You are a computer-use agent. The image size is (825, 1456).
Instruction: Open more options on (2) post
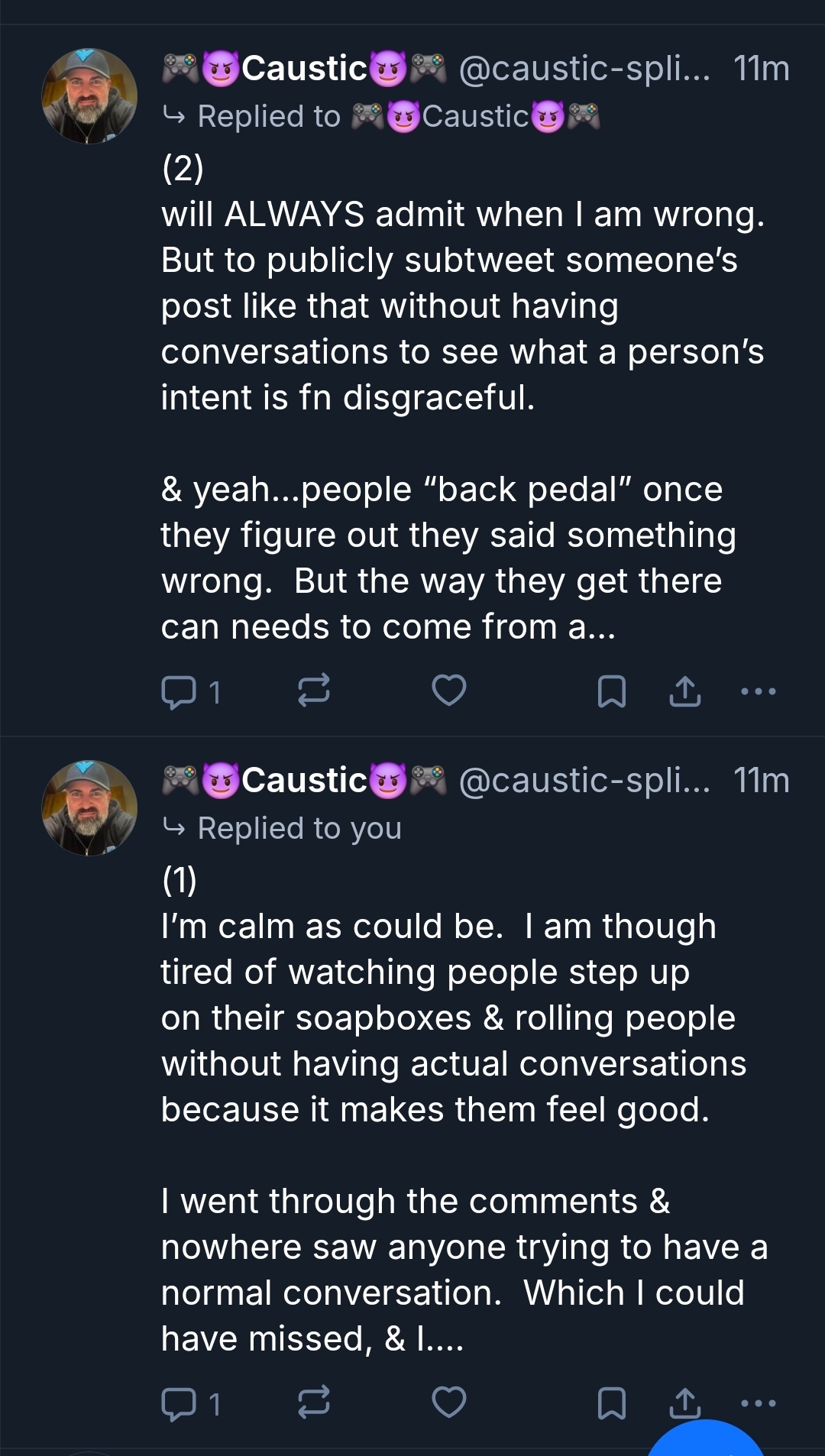click(759, 691)
